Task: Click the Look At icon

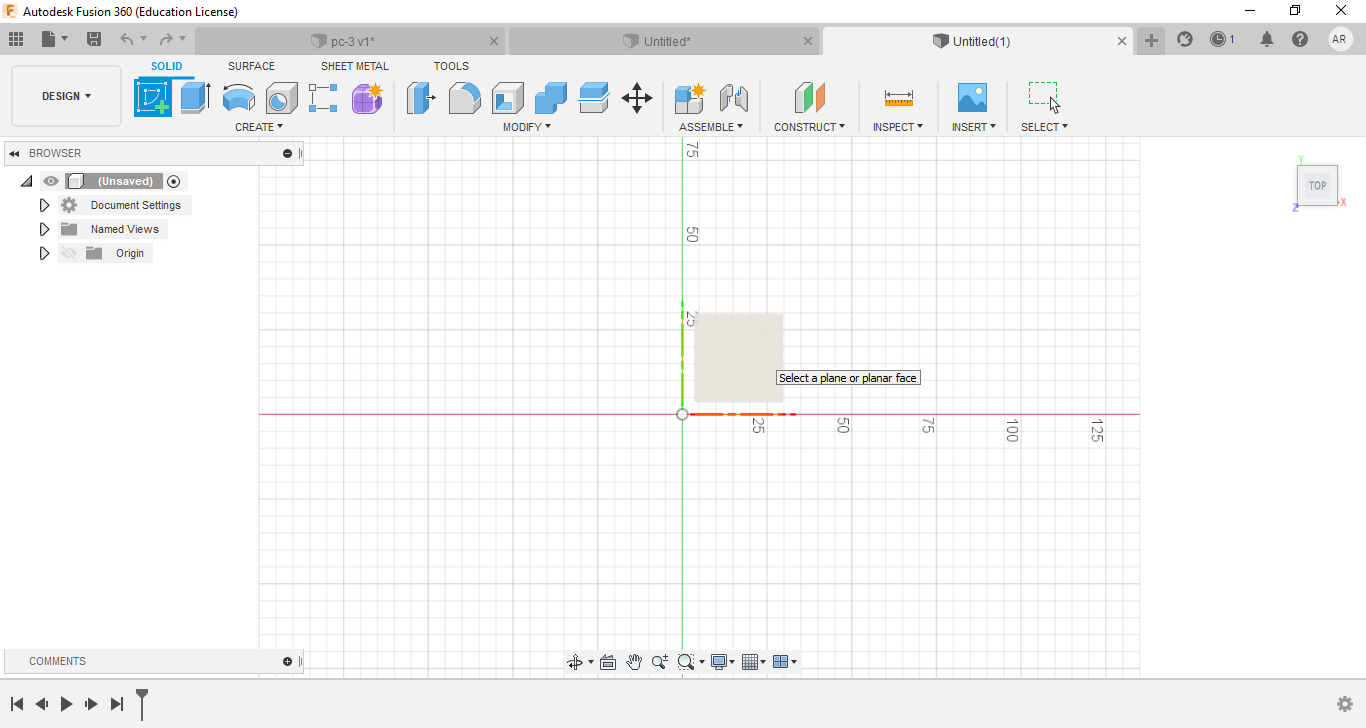Action: pyautogui.click(x=608, y=662)
